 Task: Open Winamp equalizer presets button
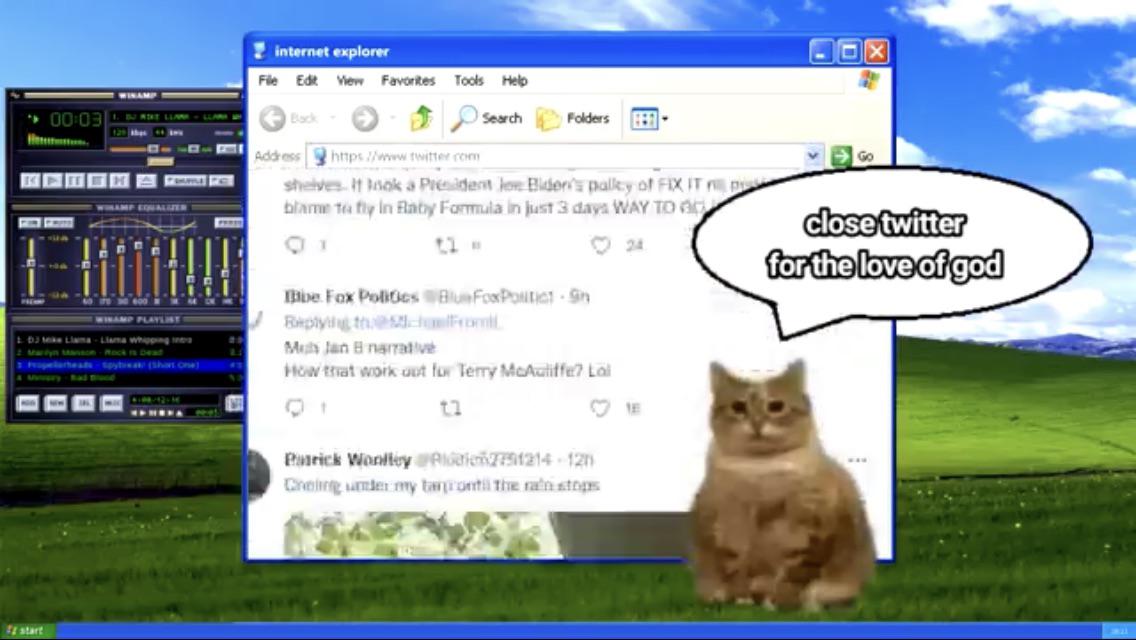pos(229,223)
